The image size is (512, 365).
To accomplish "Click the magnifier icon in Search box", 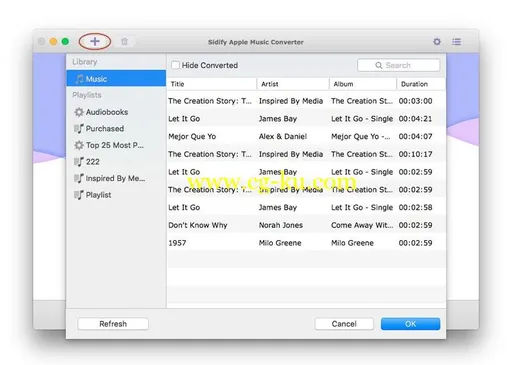I will coord(379,65).
